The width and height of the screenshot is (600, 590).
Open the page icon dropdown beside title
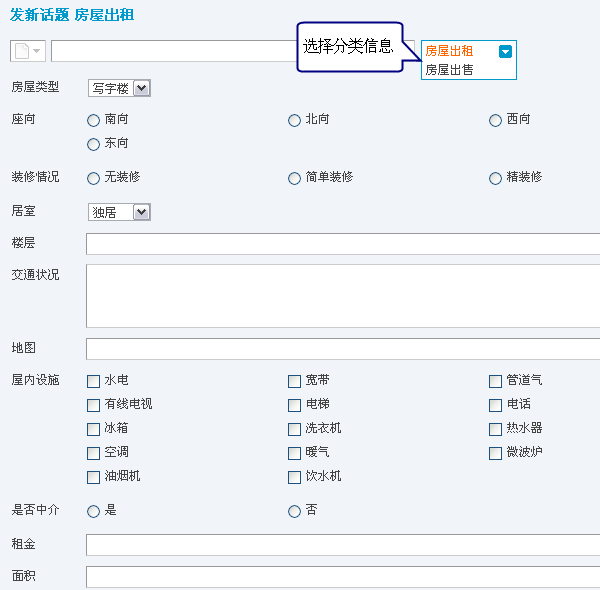tap(28, 51)
